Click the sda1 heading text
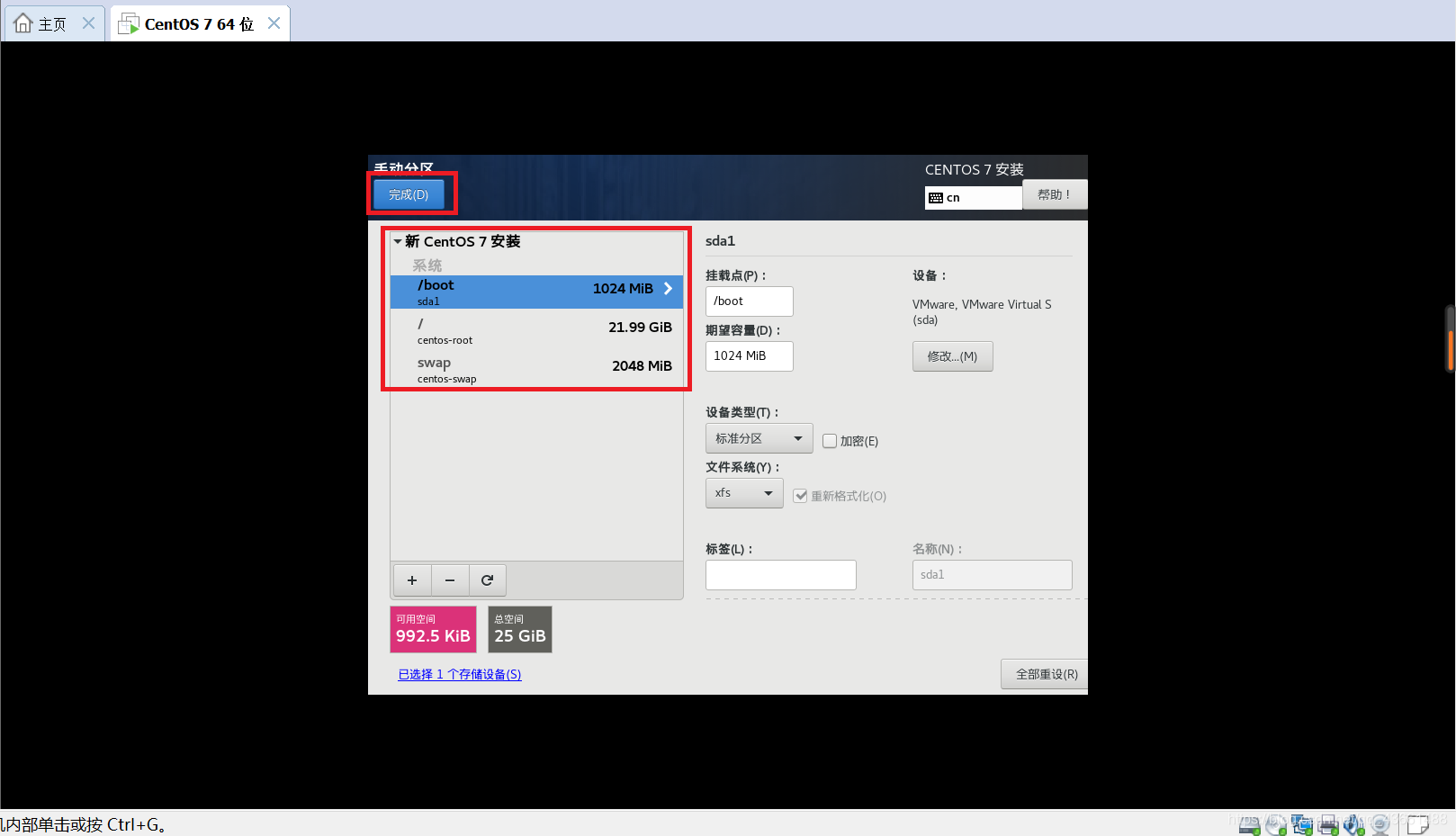This screenshot has width=1456, height=836. pyautogui.click(x=720, y=241)
